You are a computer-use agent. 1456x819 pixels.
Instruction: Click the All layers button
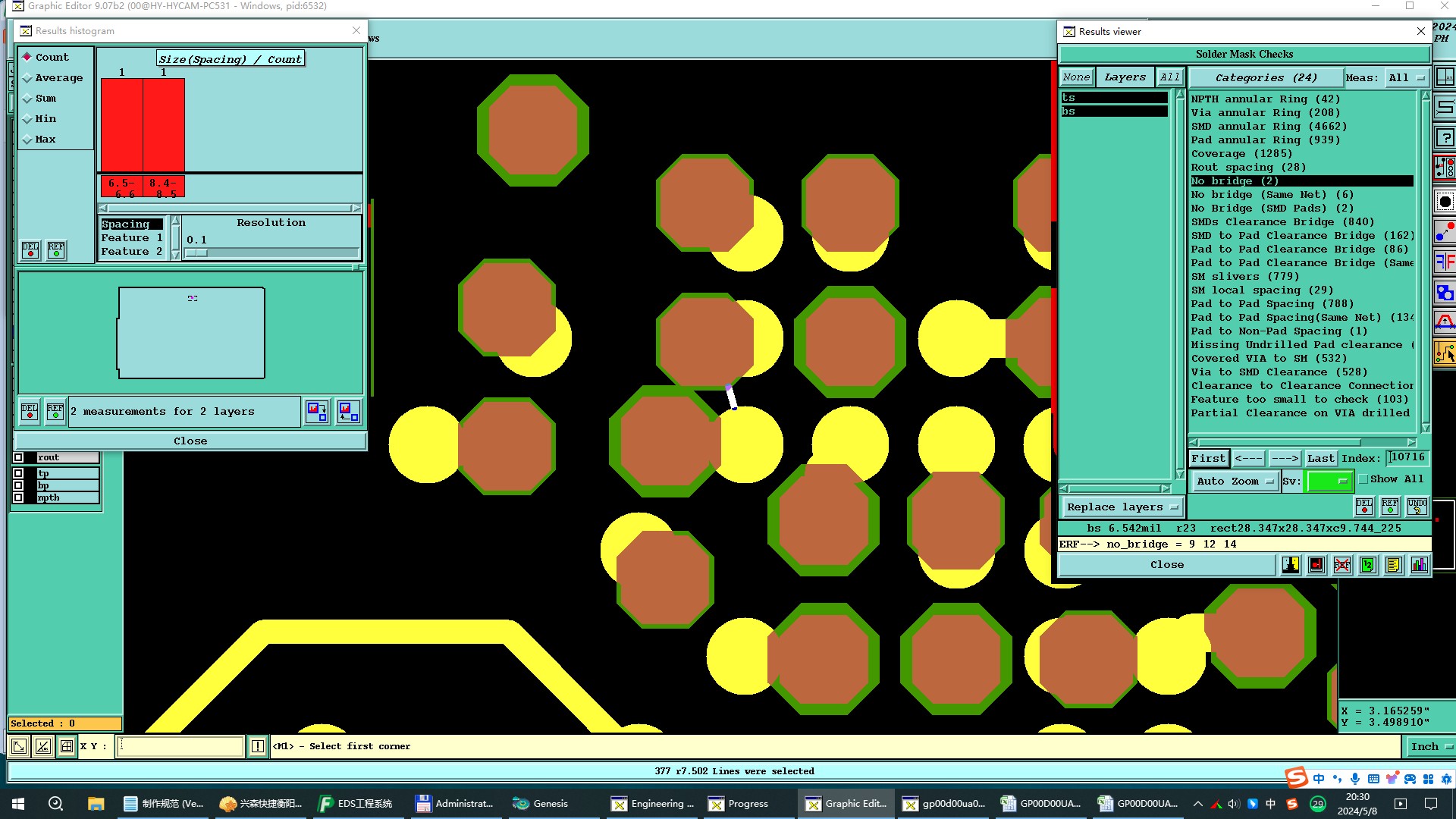pyautogui.click(x=1169, y=77)
